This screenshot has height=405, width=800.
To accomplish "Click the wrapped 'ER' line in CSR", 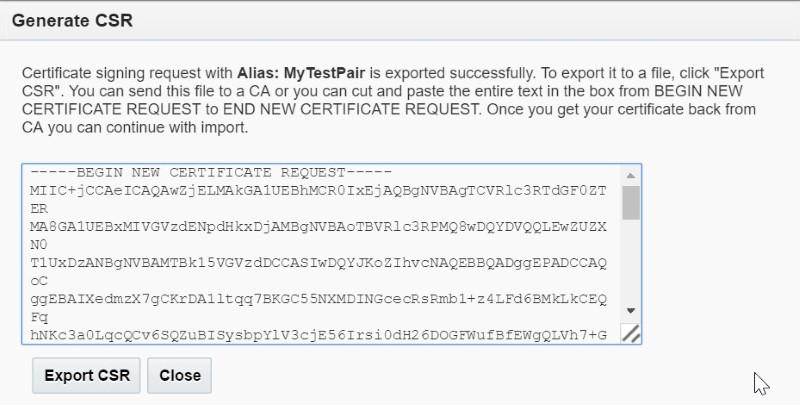I will click(x=39, y=209).
